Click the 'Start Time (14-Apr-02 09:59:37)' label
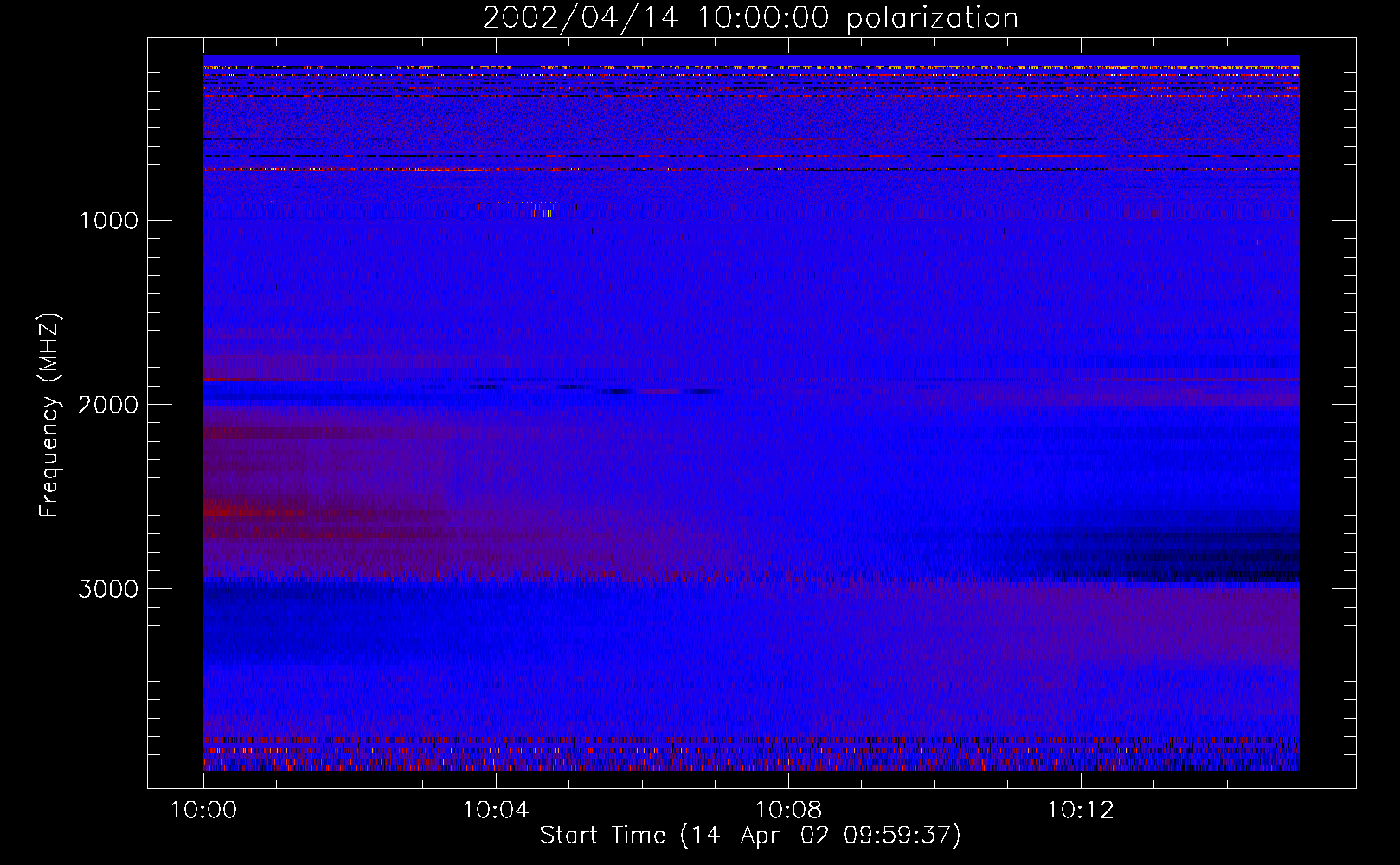1400x865 pixels. [750, 836]
